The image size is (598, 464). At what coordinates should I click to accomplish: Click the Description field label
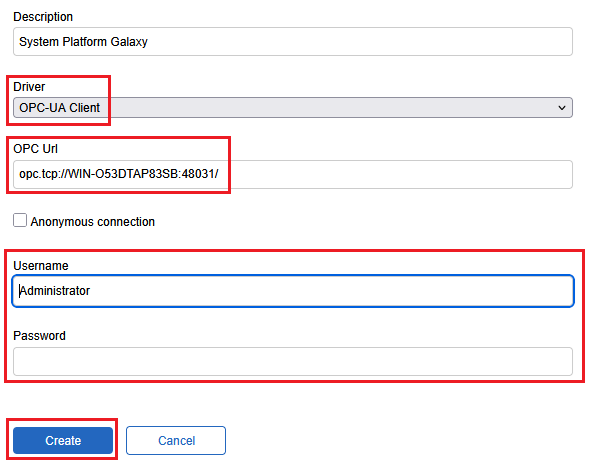click(x=43, y=17)
